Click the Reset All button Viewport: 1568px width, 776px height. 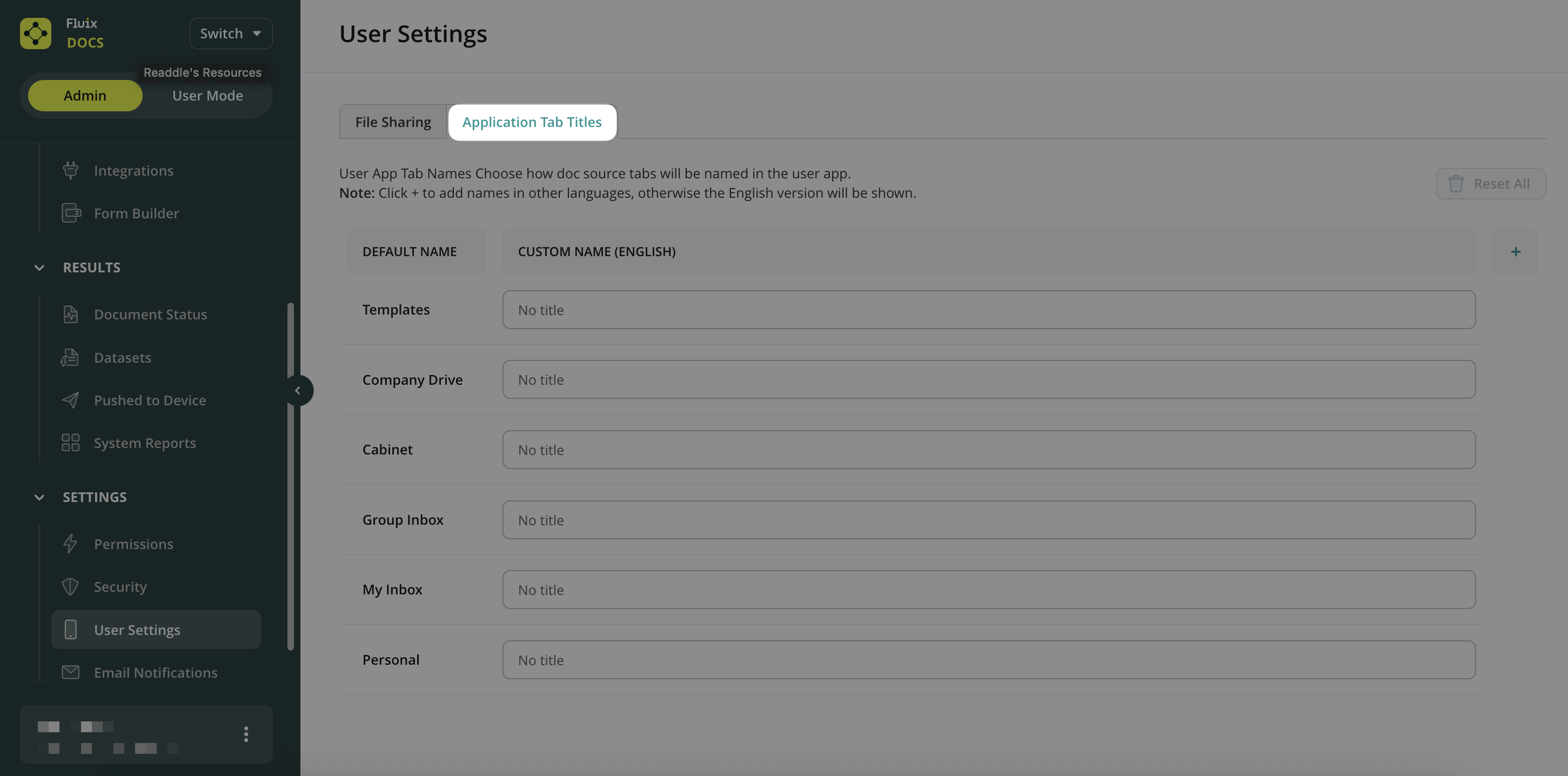click(1490, 184)
